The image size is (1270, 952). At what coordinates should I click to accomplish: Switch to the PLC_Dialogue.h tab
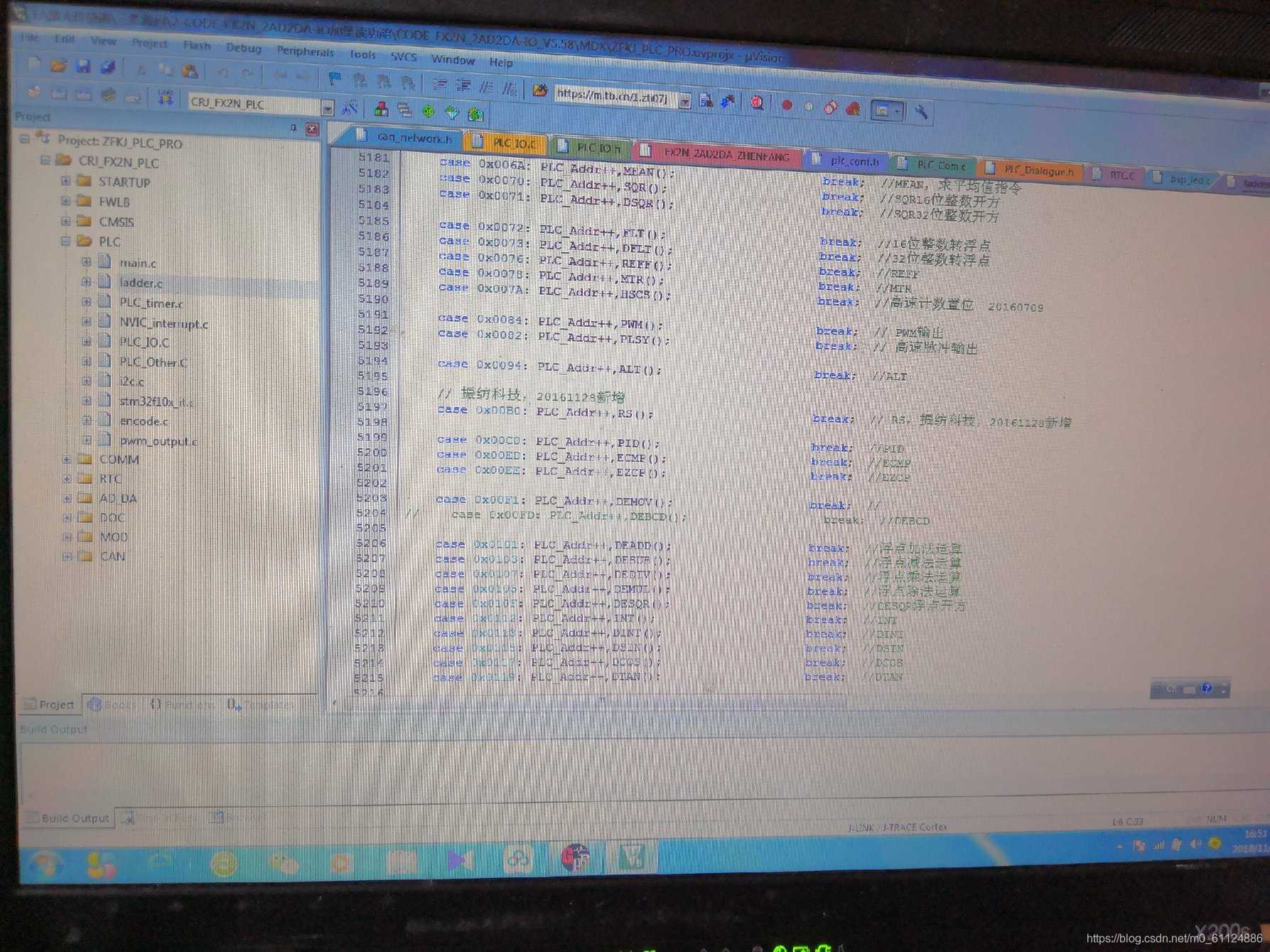(x=1031, y=171)
